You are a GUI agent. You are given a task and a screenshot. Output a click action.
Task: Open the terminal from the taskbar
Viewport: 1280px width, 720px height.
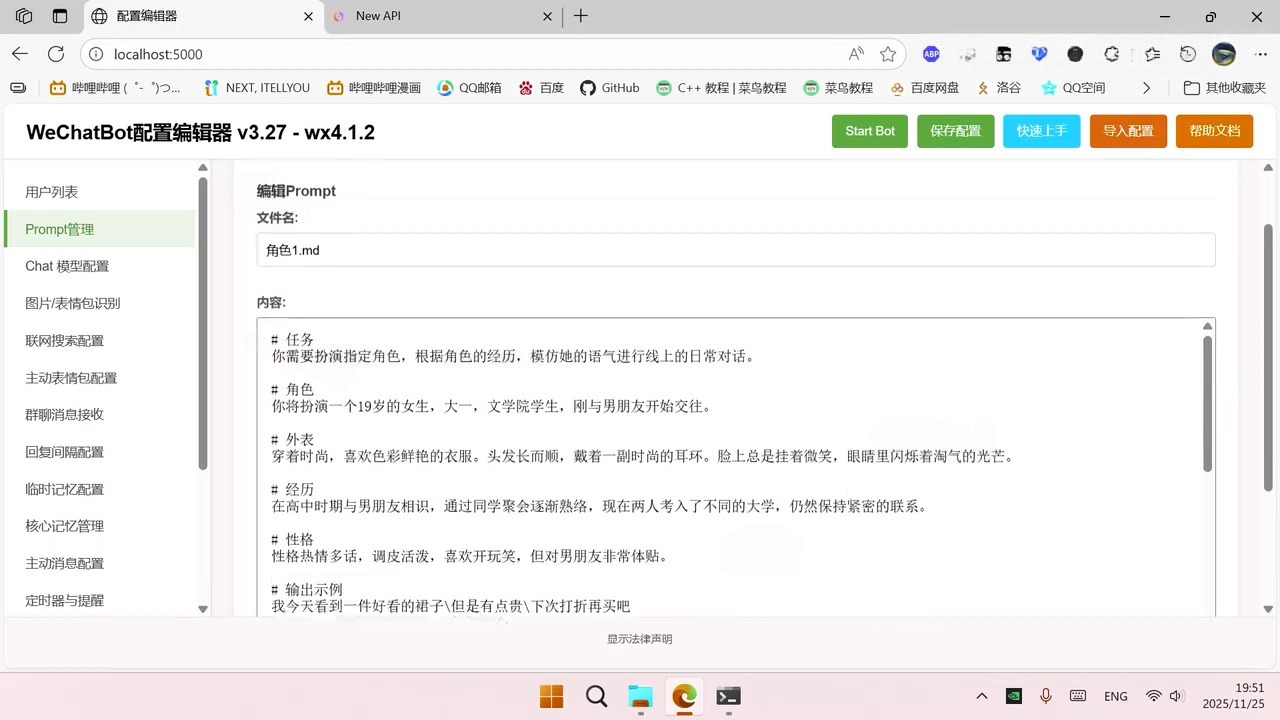click(x=728, y=697)
